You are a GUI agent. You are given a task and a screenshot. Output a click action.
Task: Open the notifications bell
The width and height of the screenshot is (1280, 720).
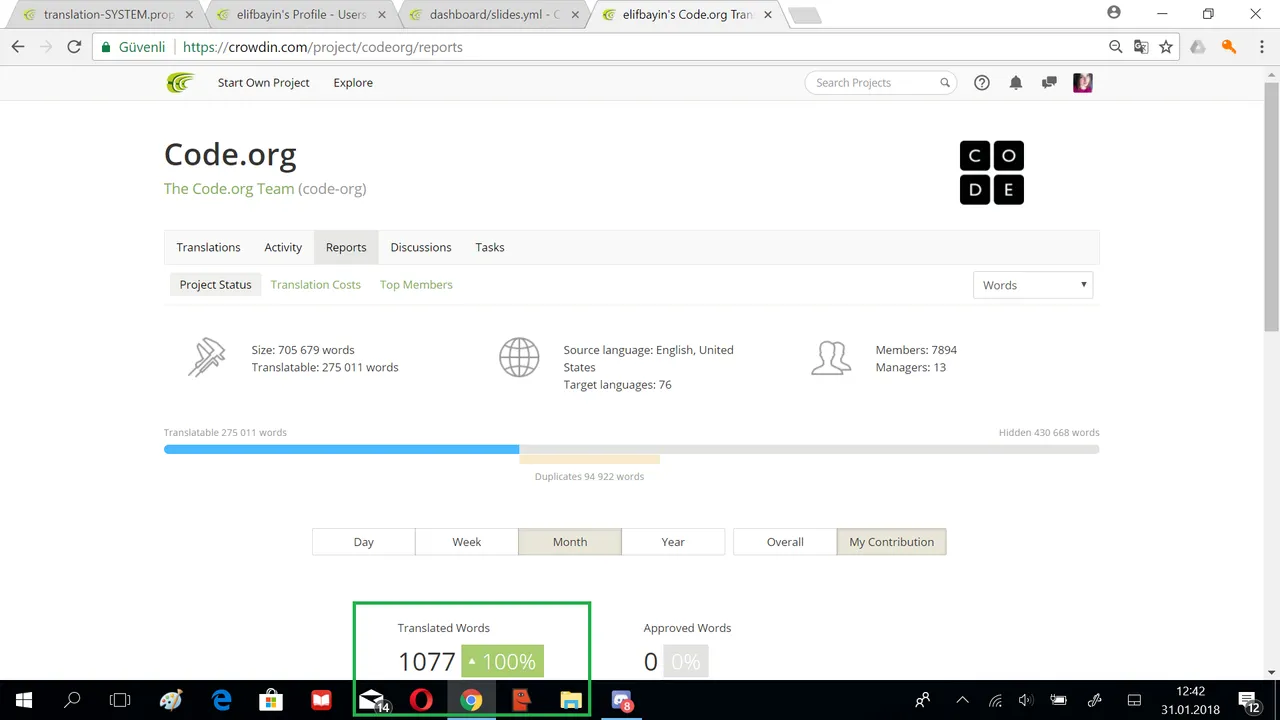(x=1016, y=83)
